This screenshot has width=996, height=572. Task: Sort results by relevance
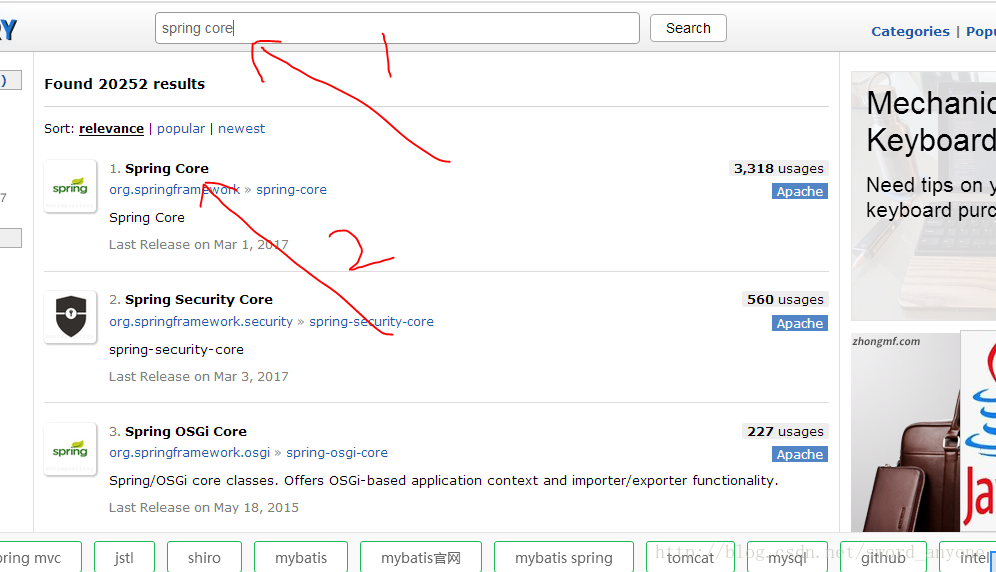[111, 128]
